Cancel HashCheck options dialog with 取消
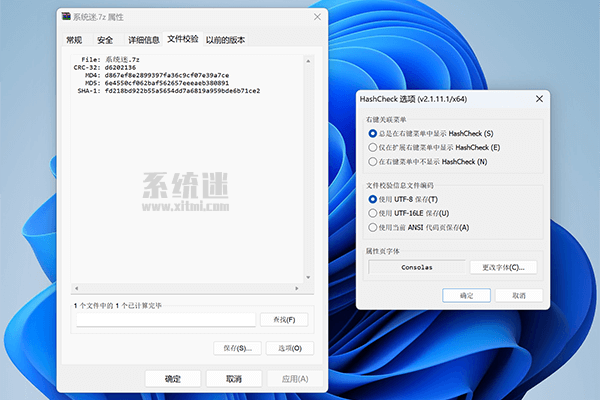This screenshot has height=400, width=600. click(519, 296)
